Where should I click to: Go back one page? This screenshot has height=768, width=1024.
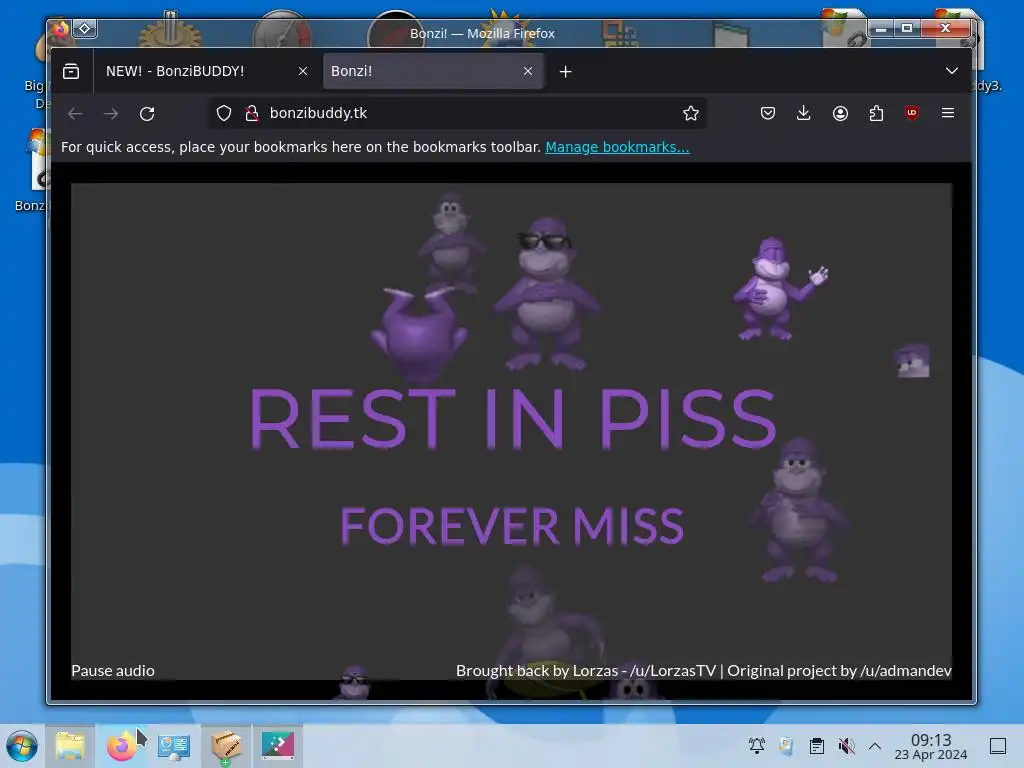click(x=75, y=114)
